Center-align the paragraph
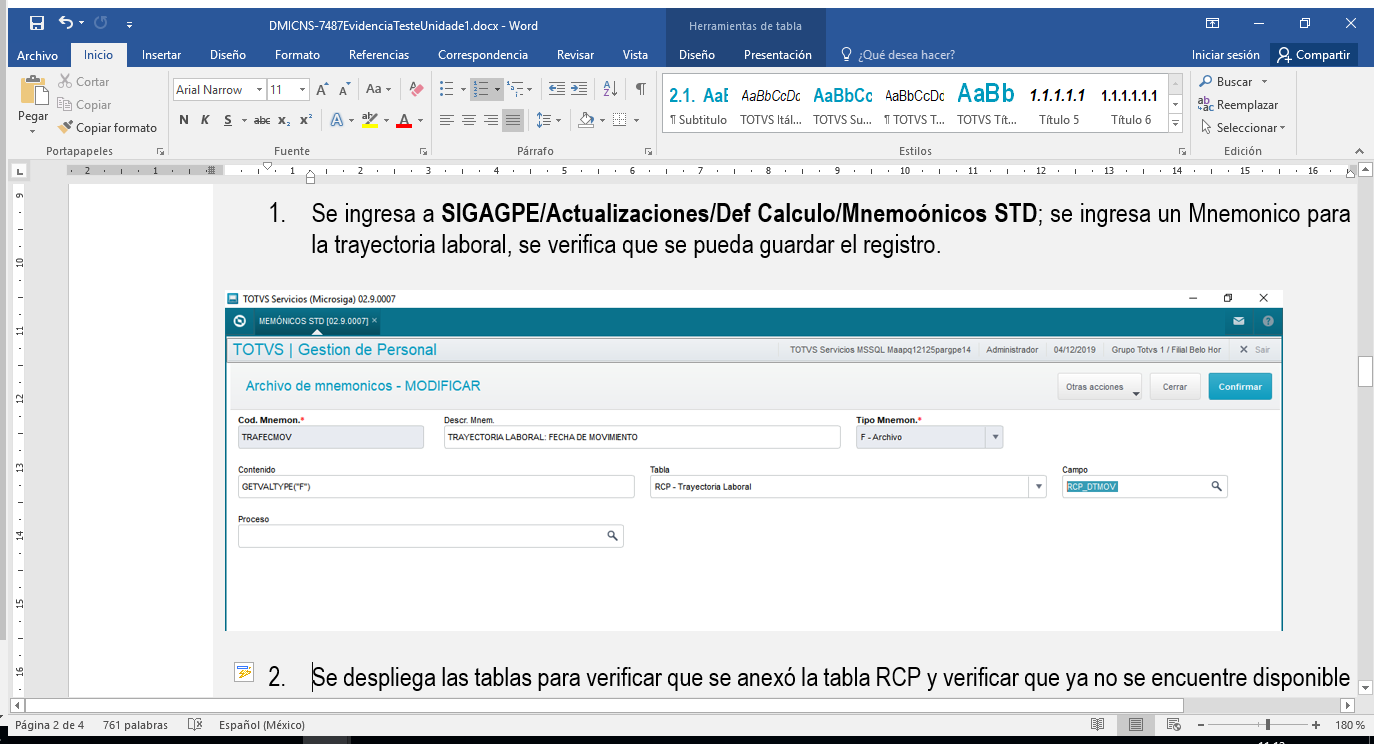The image size is (1374, 744). (x=468, y=120)
